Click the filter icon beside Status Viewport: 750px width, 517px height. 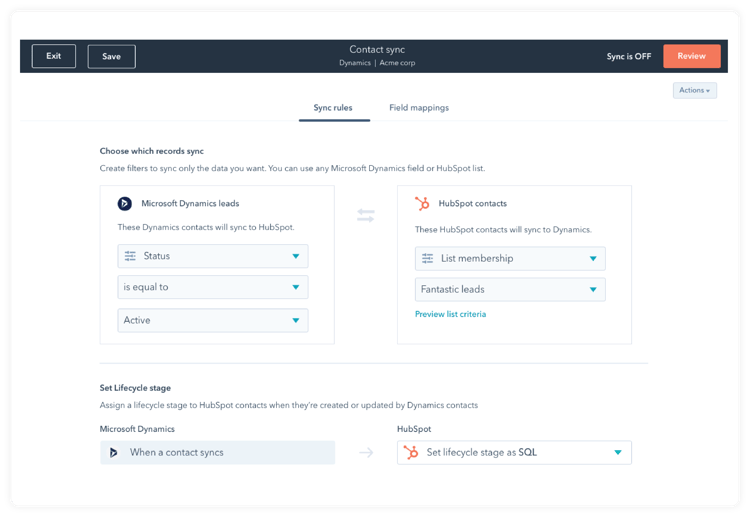(x=130, y=256)
